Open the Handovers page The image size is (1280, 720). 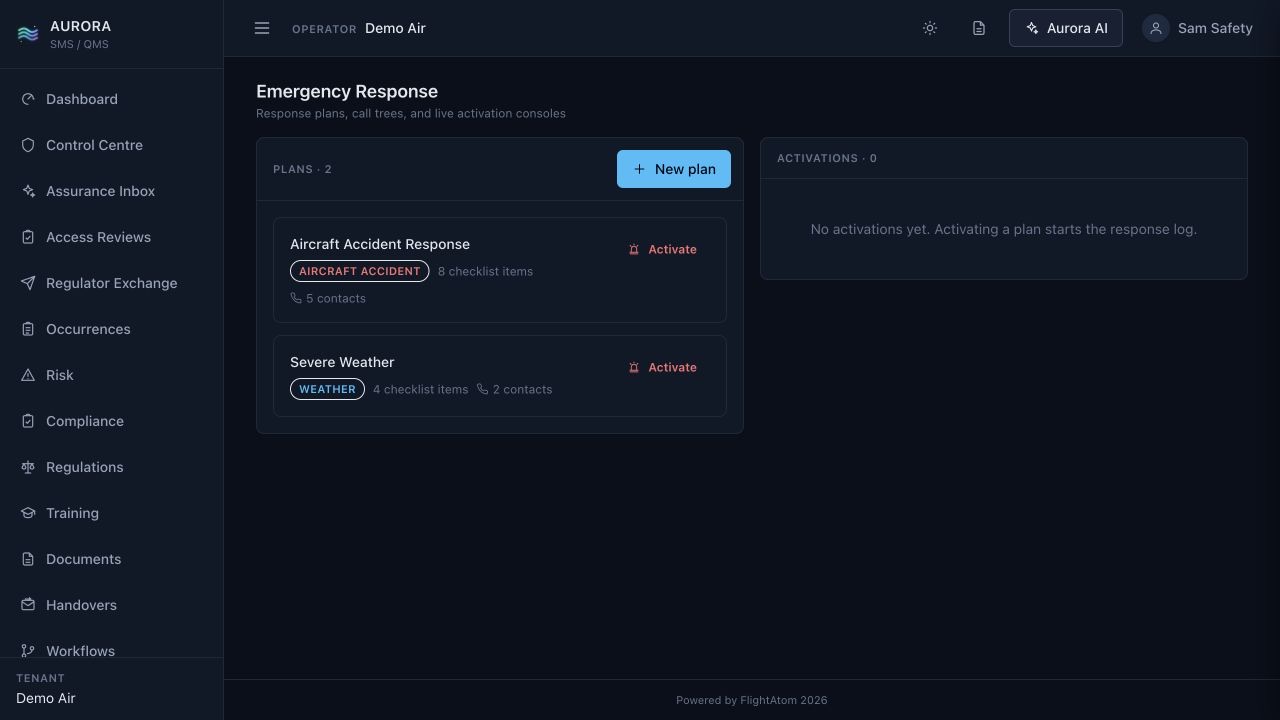click(111, 605)
